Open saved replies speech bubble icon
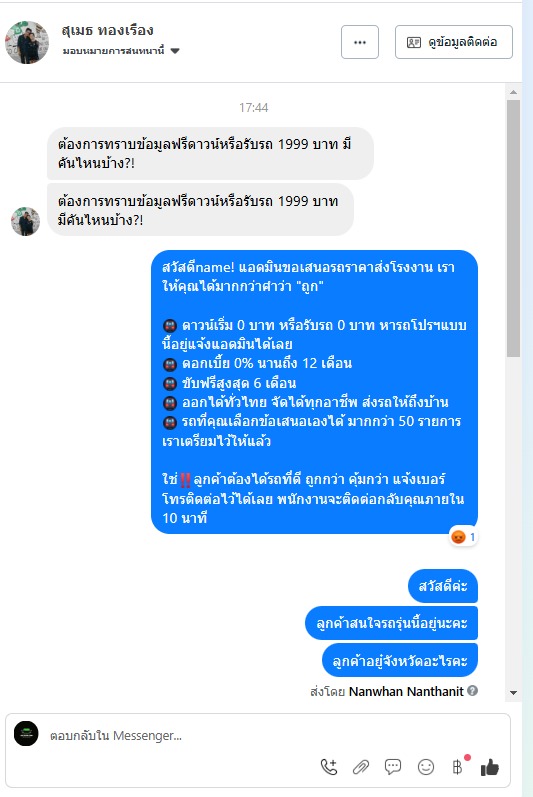The image size is (533, 797). 393,767
